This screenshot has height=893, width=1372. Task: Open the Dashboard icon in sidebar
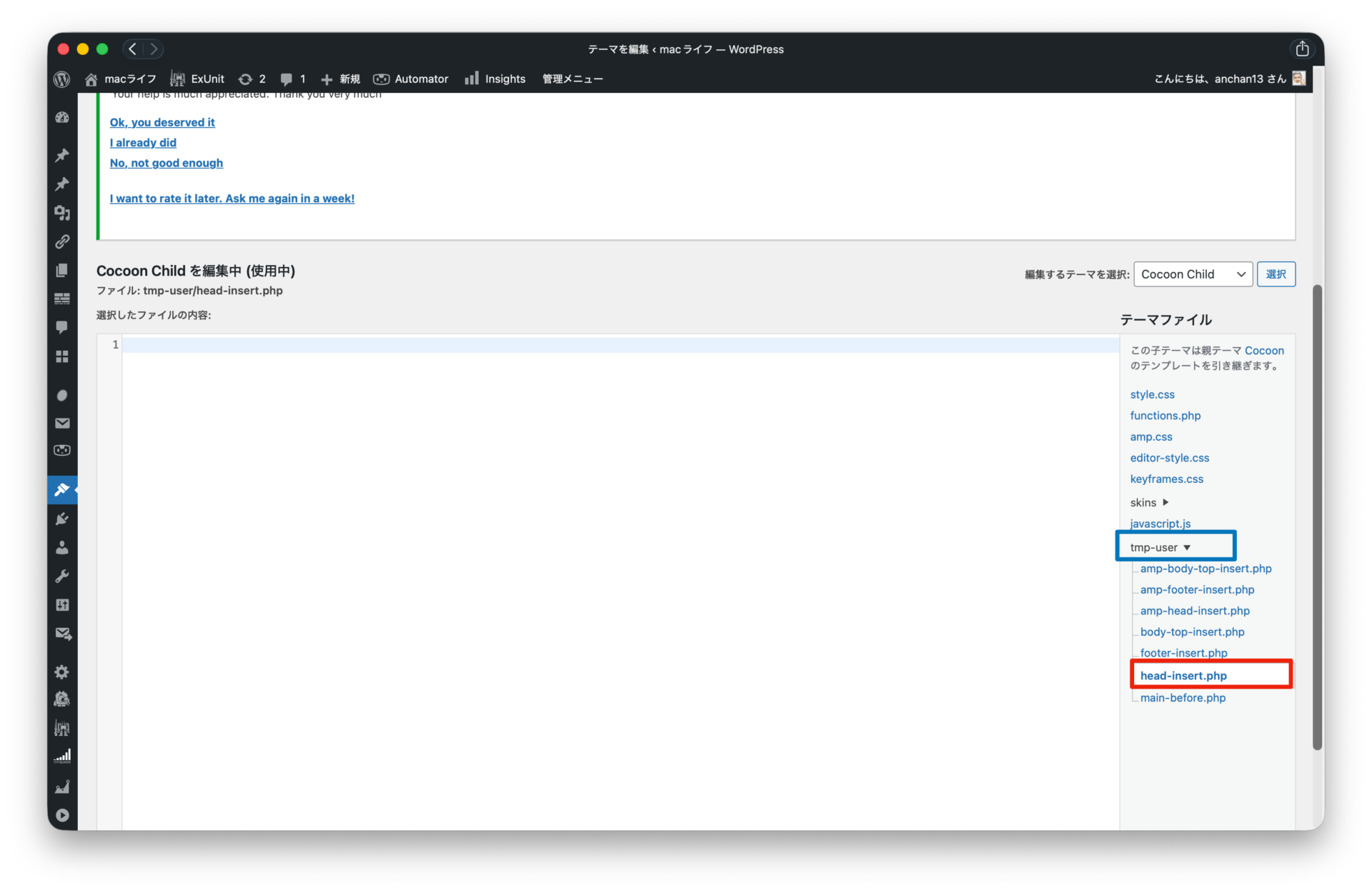[x=62, y=117]
